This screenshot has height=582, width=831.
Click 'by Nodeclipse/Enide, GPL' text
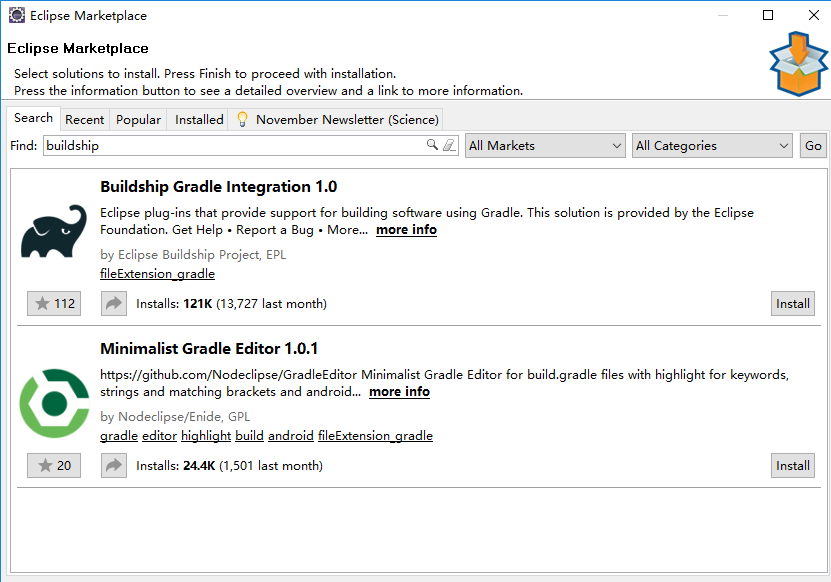click(175, 417)
